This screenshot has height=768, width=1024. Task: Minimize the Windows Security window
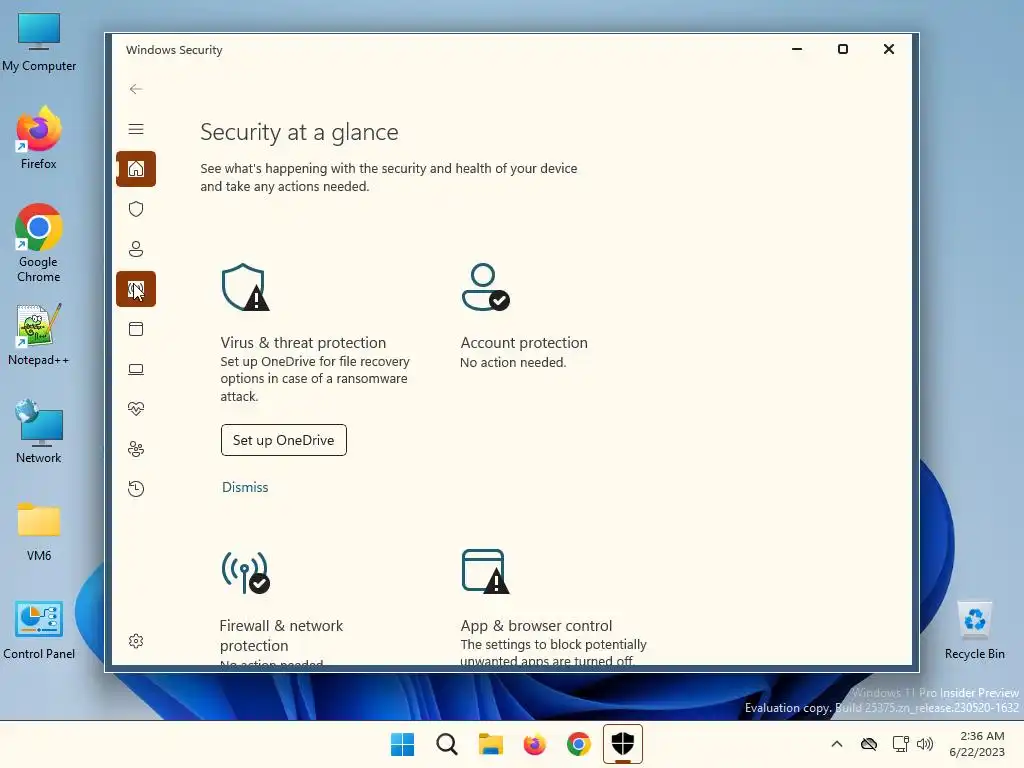click(x=797, y=49)
